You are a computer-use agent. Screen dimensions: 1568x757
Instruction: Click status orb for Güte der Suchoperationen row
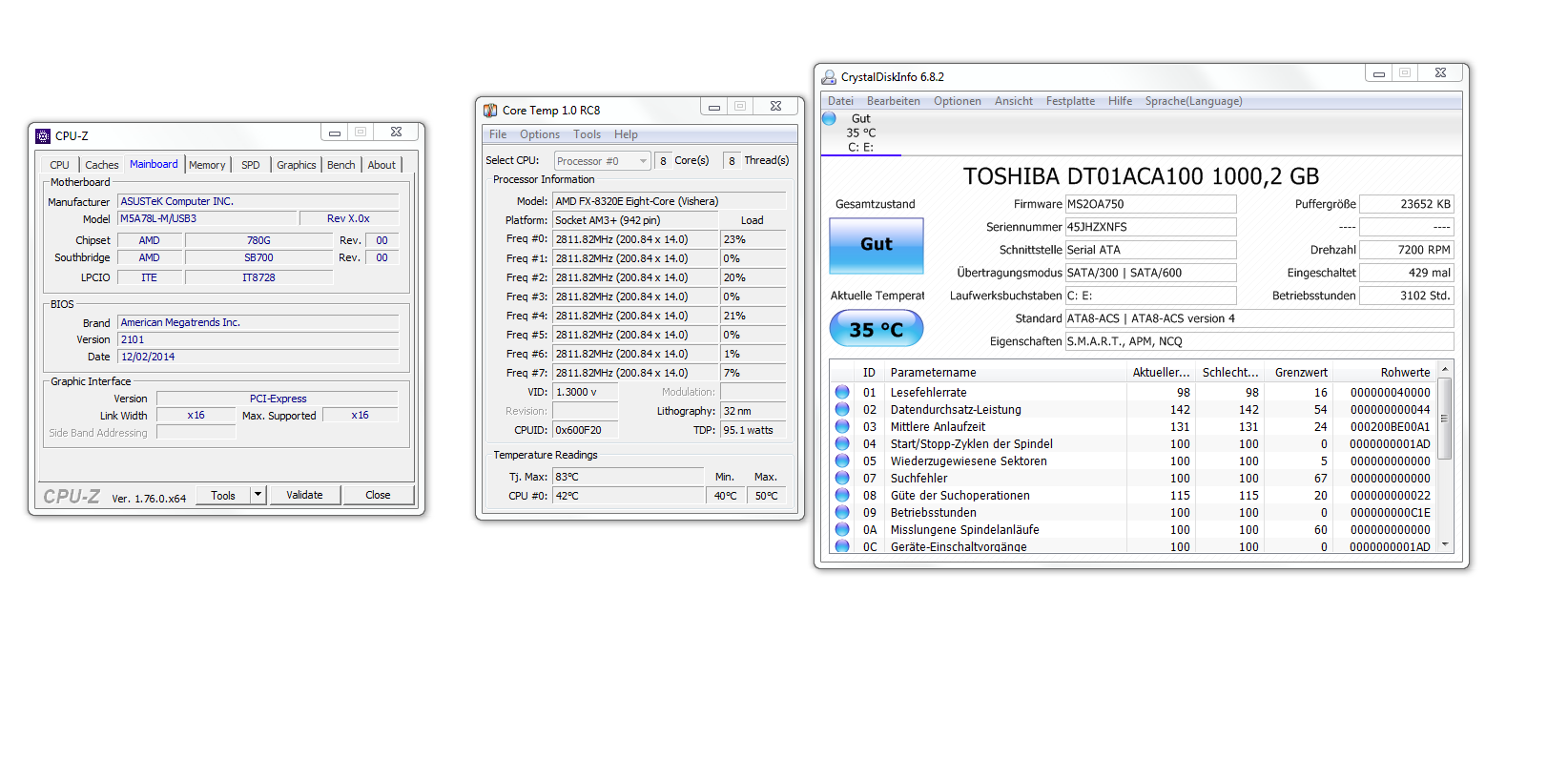click(x=842, y=495)
